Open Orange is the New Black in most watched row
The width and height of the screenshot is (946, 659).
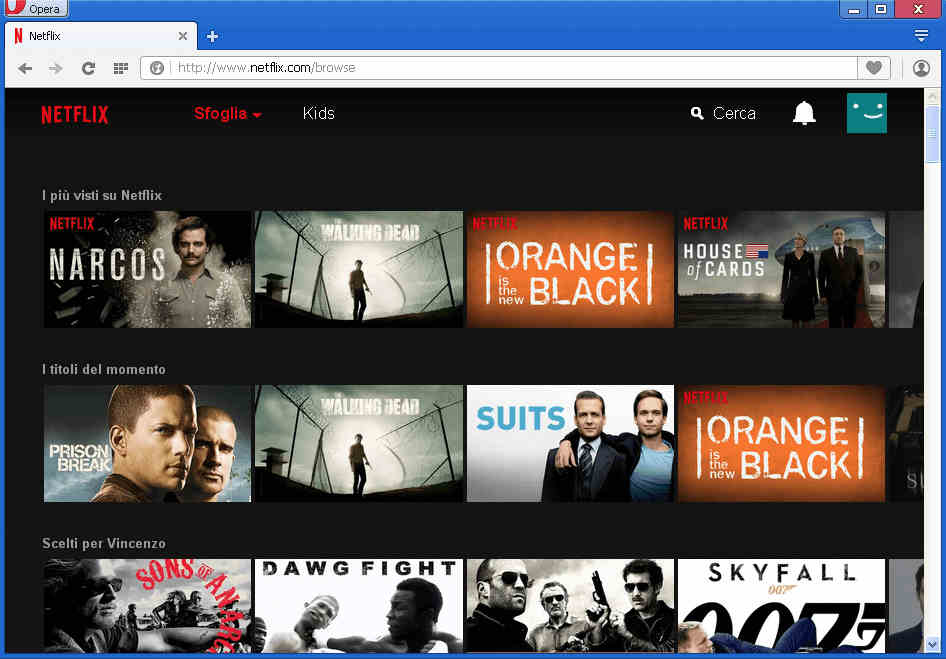570,269
